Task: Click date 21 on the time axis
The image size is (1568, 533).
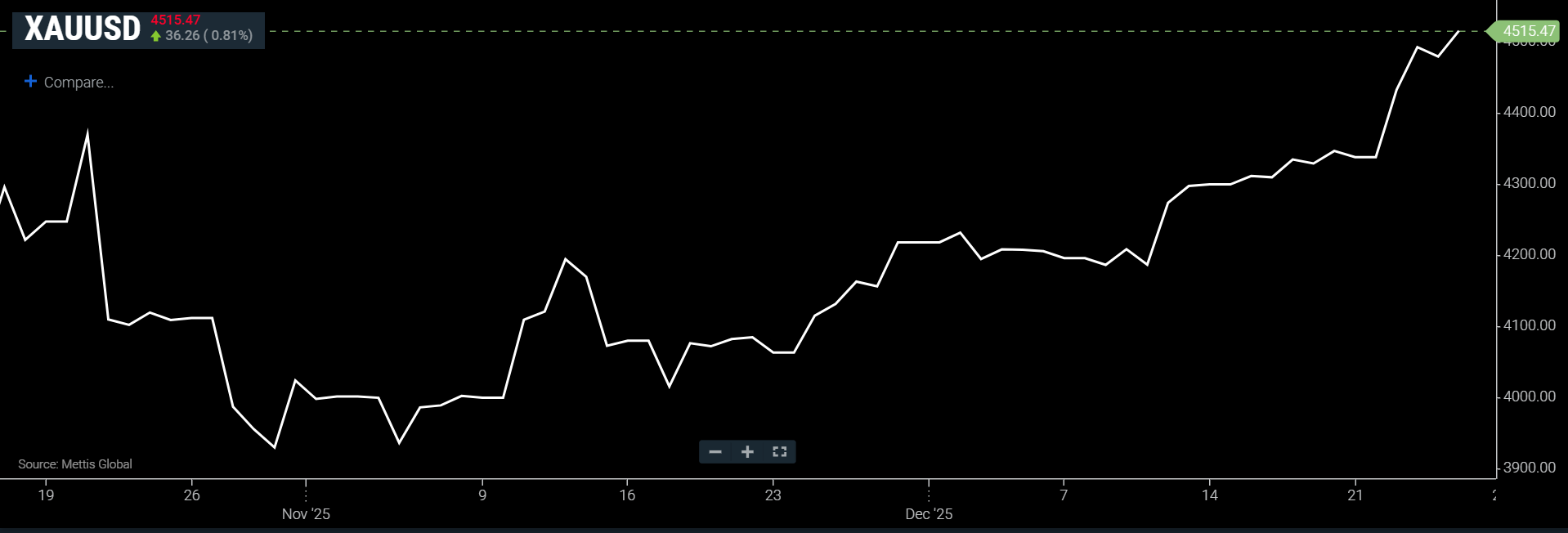Action: click(1355, 495)
